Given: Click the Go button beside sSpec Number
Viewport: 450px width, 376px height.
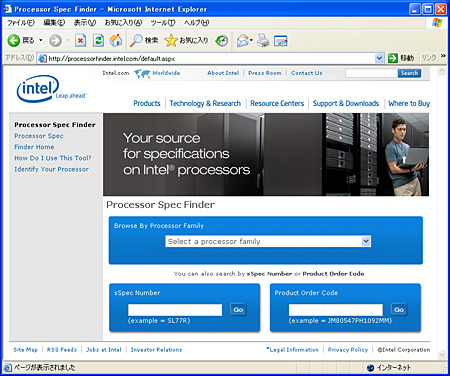Looking at the screenshot, I should (x=238, y=310).
